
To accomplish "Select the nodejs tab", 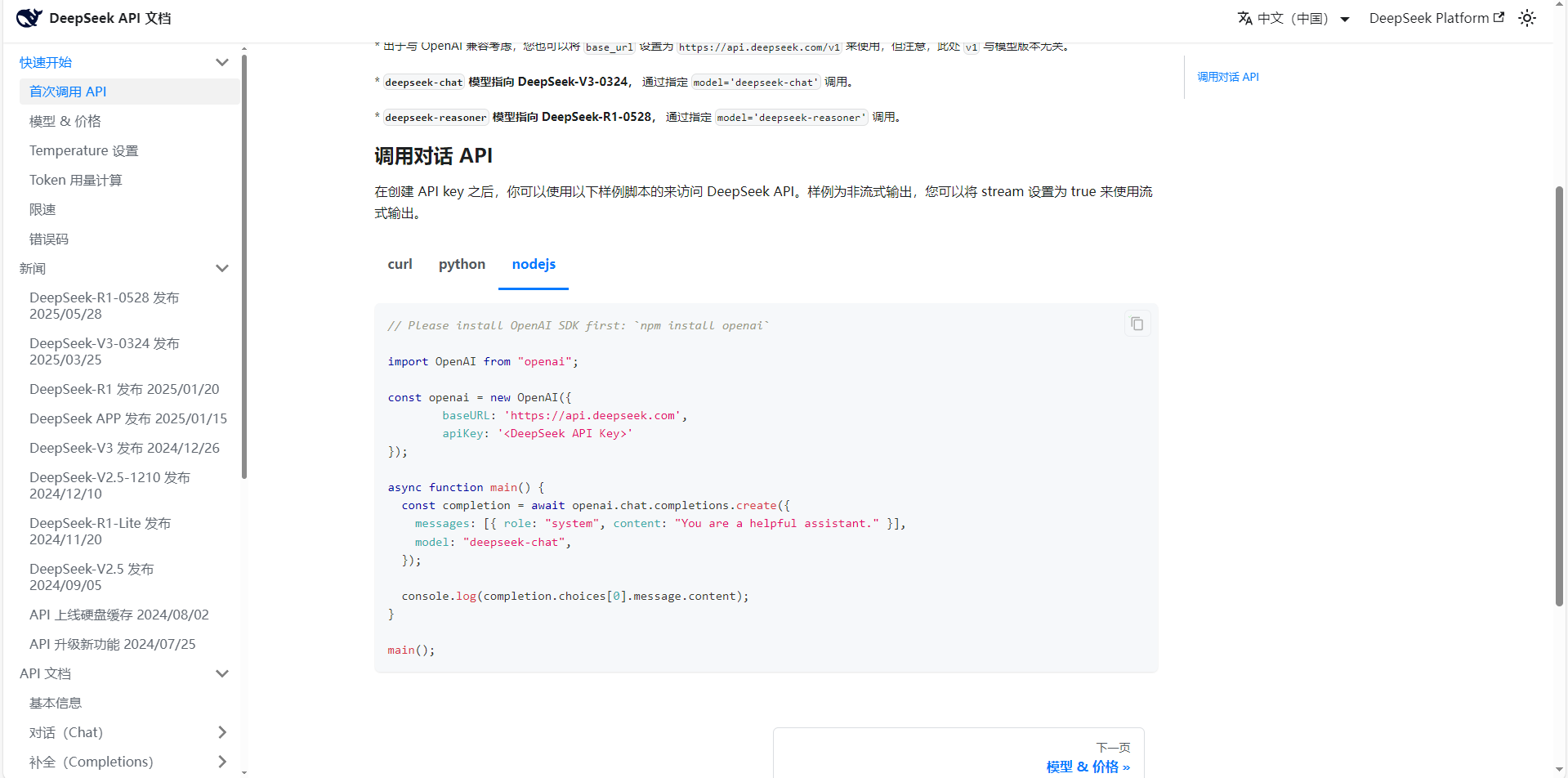I will tap(534, 264).
